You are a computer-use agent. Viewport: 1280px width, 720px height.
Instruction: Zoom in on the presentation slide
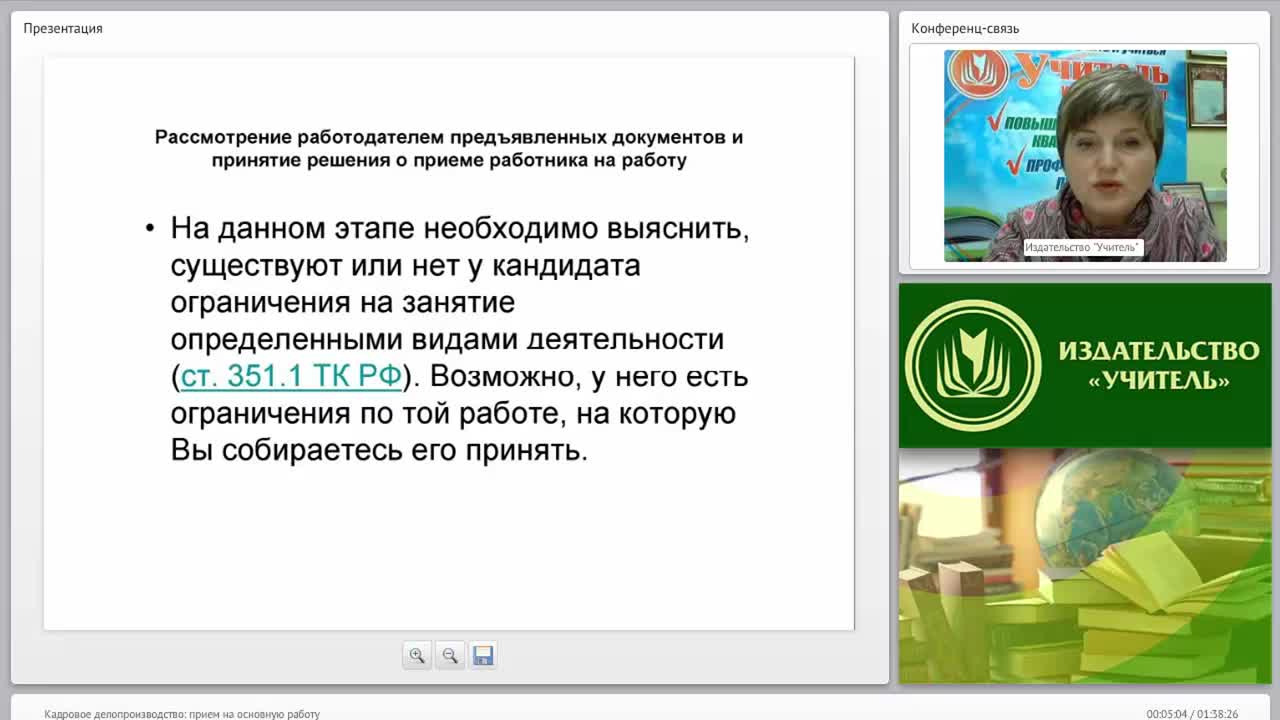tap(417, 656)
